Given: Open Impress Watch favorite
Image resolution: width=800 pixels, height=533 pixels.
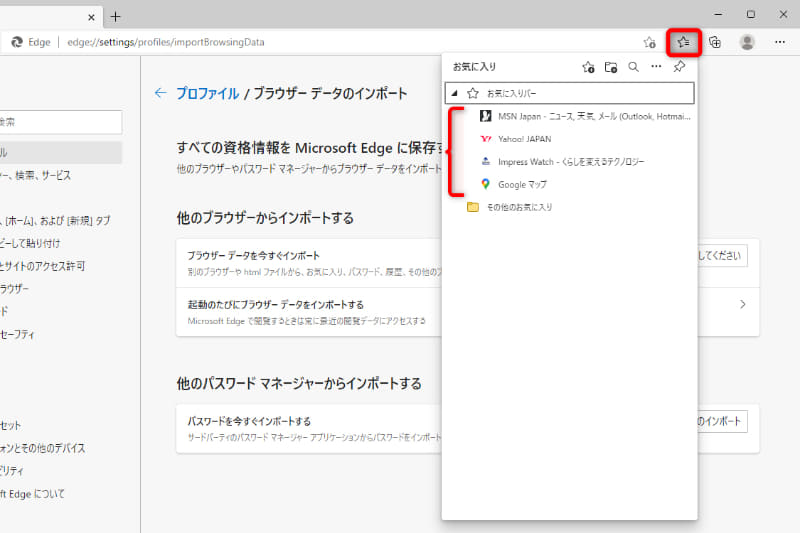Looking at the screenshot, I should point(562,162).
